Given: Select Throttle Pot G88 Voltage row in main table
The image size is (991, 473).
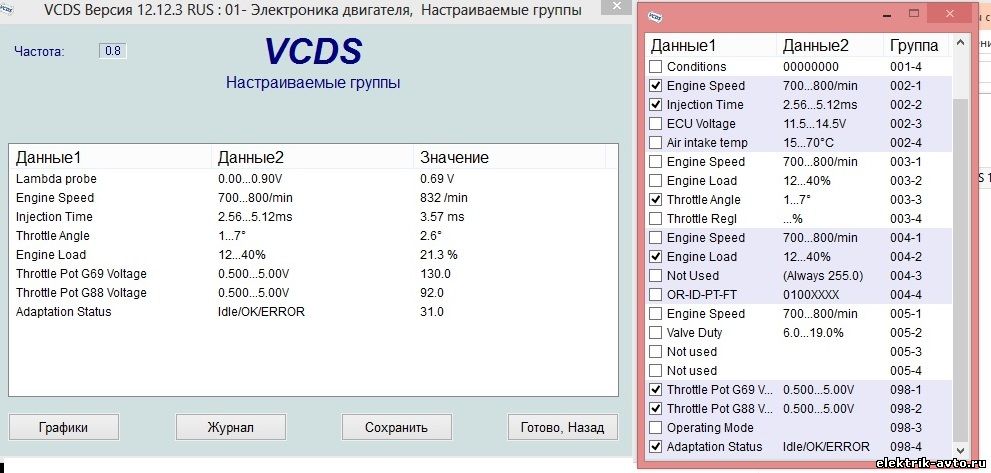Looking at the screenshot, I should coord(313,293).
